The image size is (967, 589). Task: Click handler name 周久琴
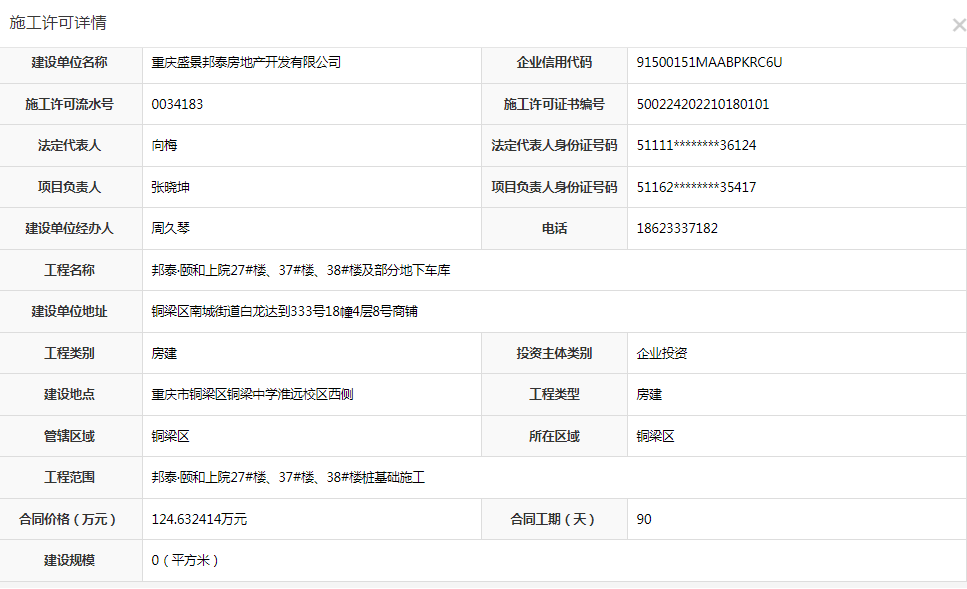(x=170, y=228)
